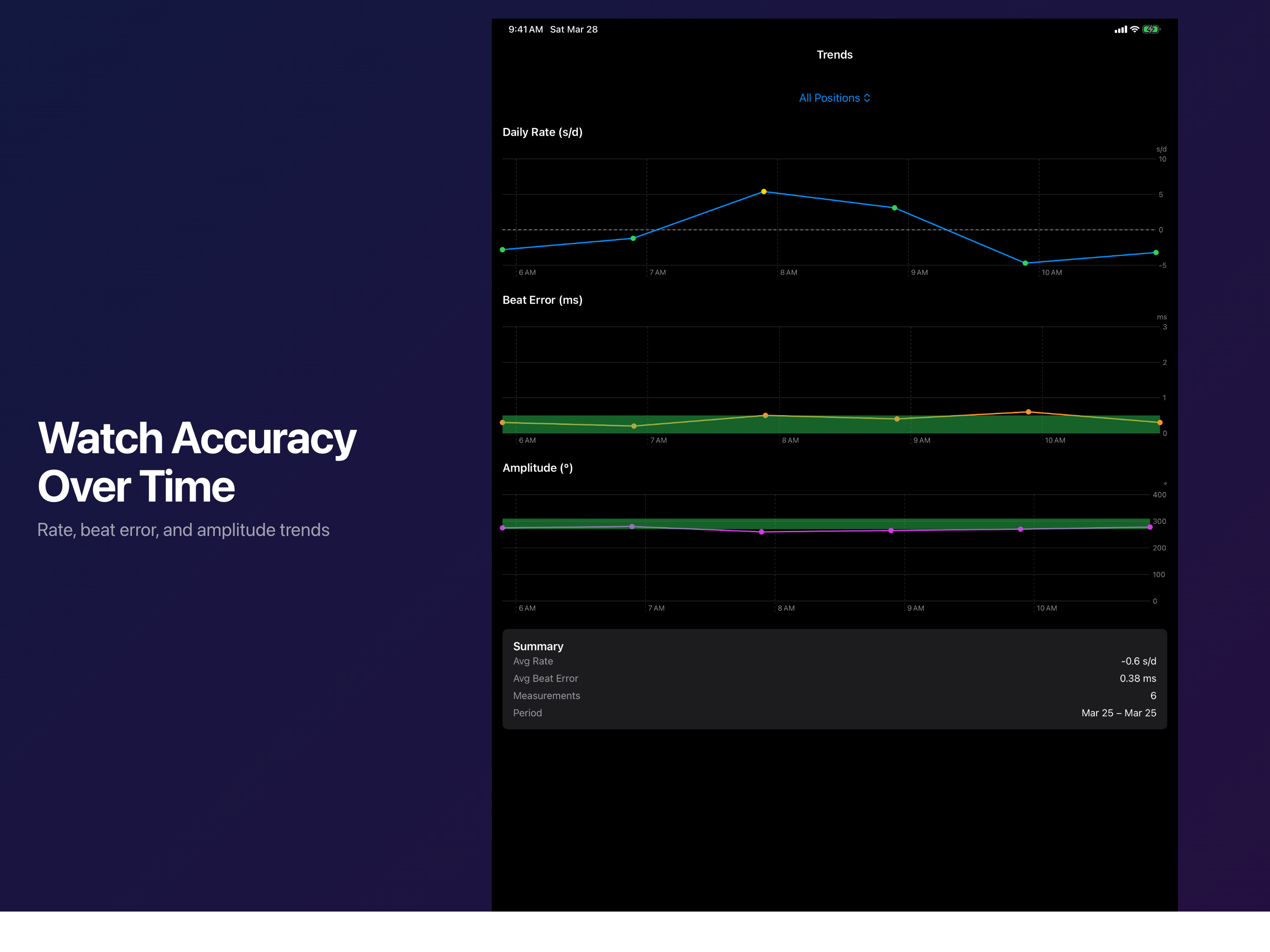Screen dimensions: 1270x952
Task: Tap the Avg Rate value -0.6 s/d
Action: [x=1138, y=661]
